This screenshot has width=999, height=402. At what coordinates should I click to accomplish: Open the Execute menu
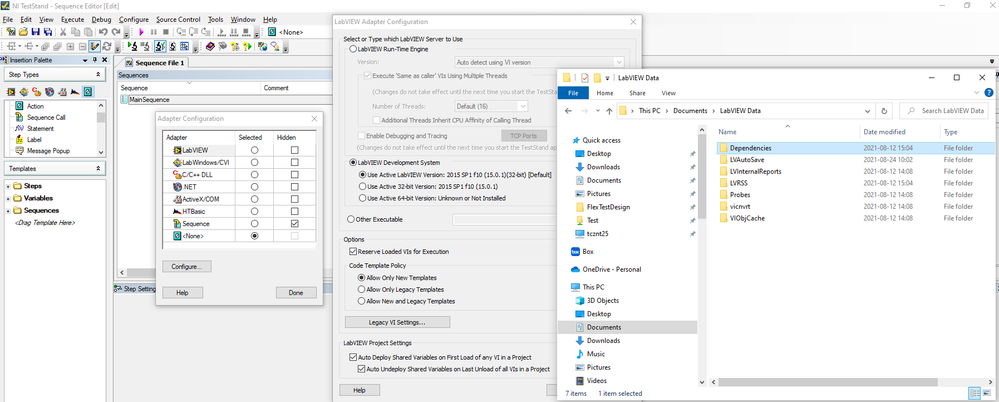pos(72,20)
